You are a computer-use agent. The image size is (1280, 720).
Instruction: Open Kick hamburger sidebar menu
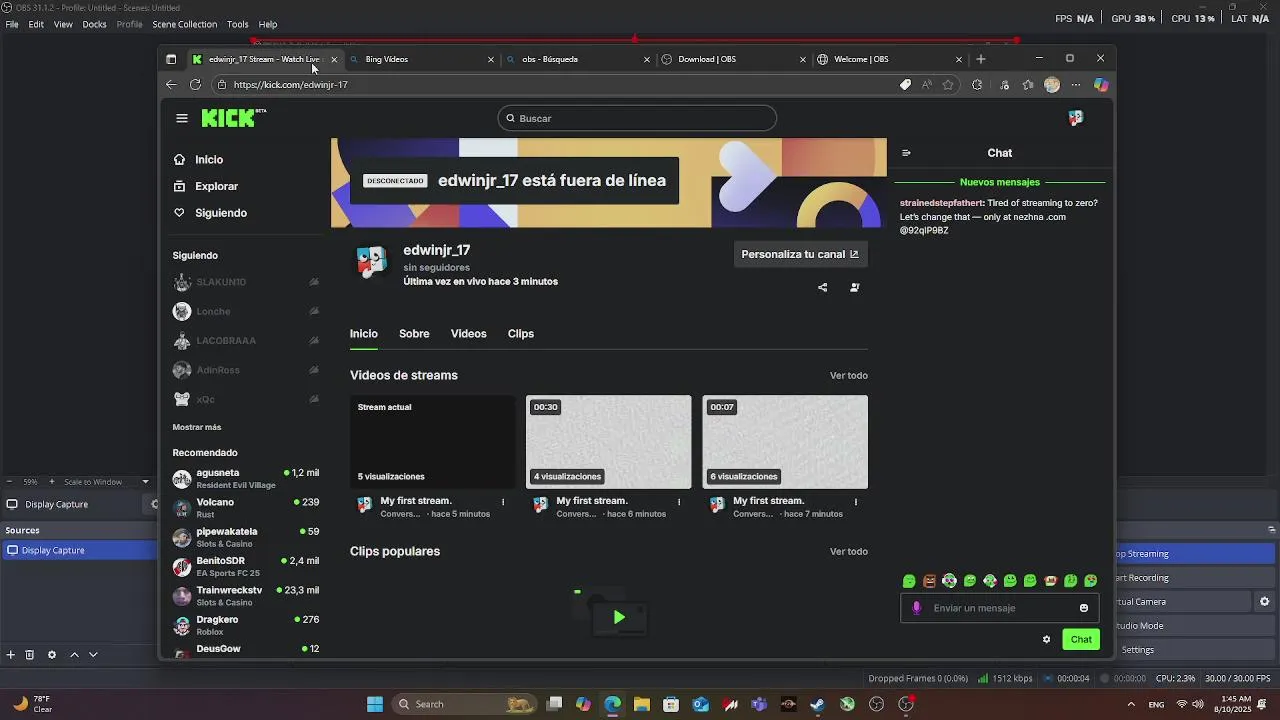pos(181,118)
